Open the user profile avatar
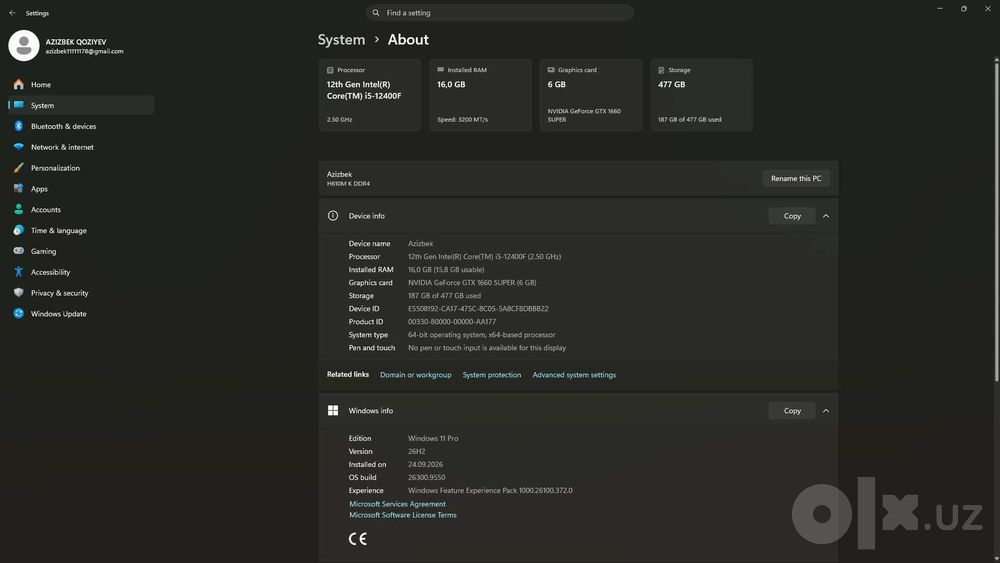Image resolution: width=1000 pixels, height=563 pixels. point(24,46)
